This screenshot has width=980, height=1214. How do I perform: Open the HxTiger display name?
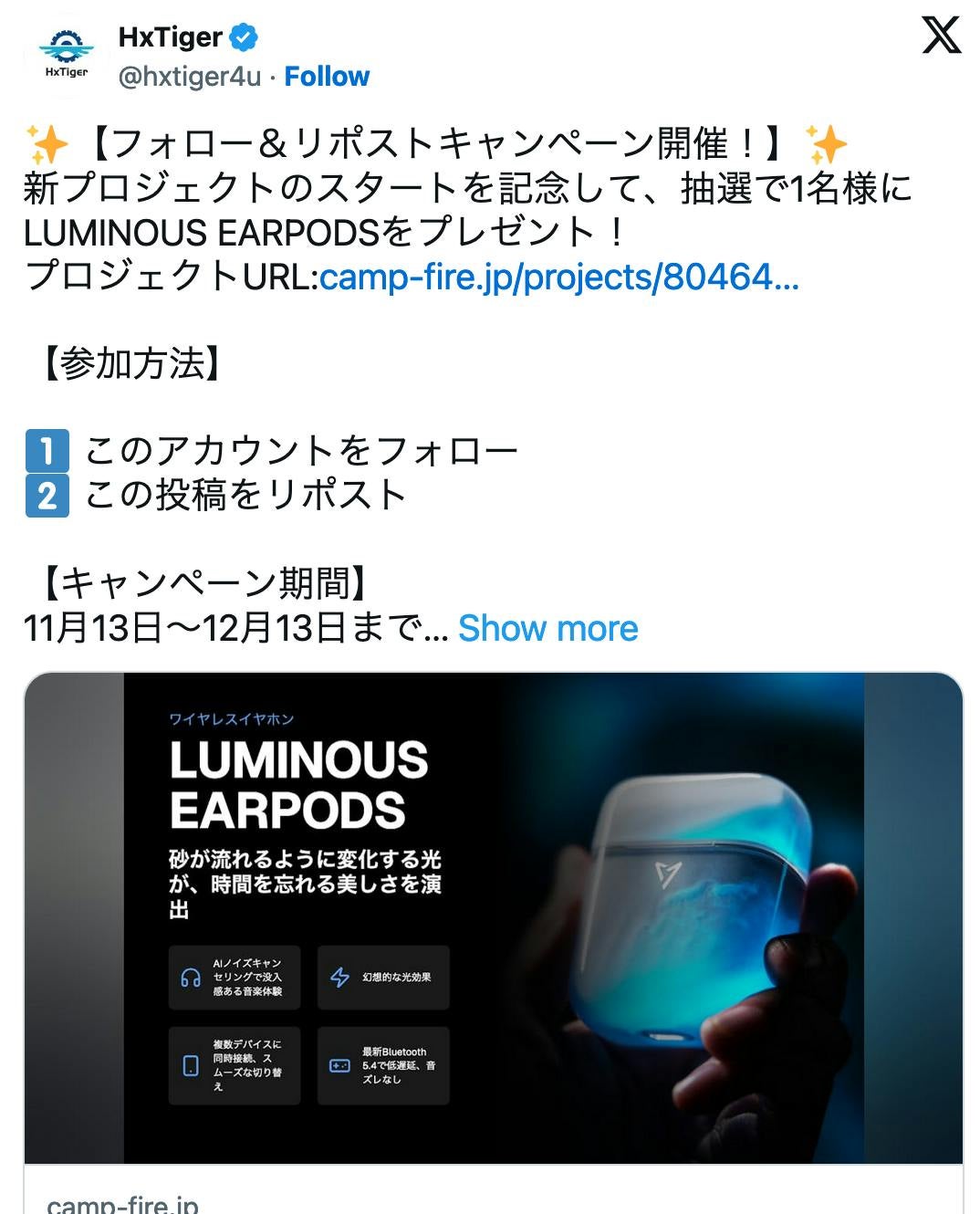(x=171, y=37)
